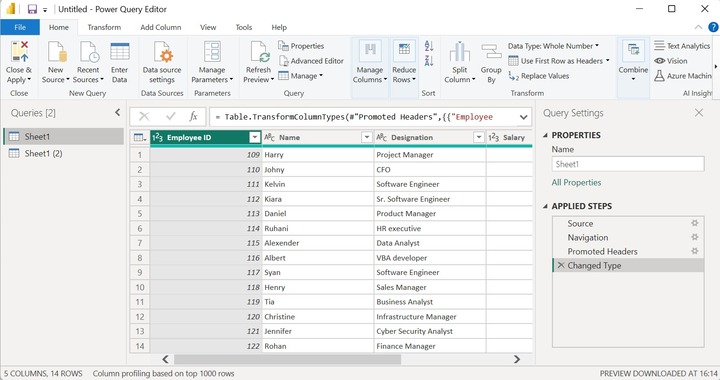Screen dimensions: 720x380
Task: Delete the Changed Type step
Action: (561, 265)
